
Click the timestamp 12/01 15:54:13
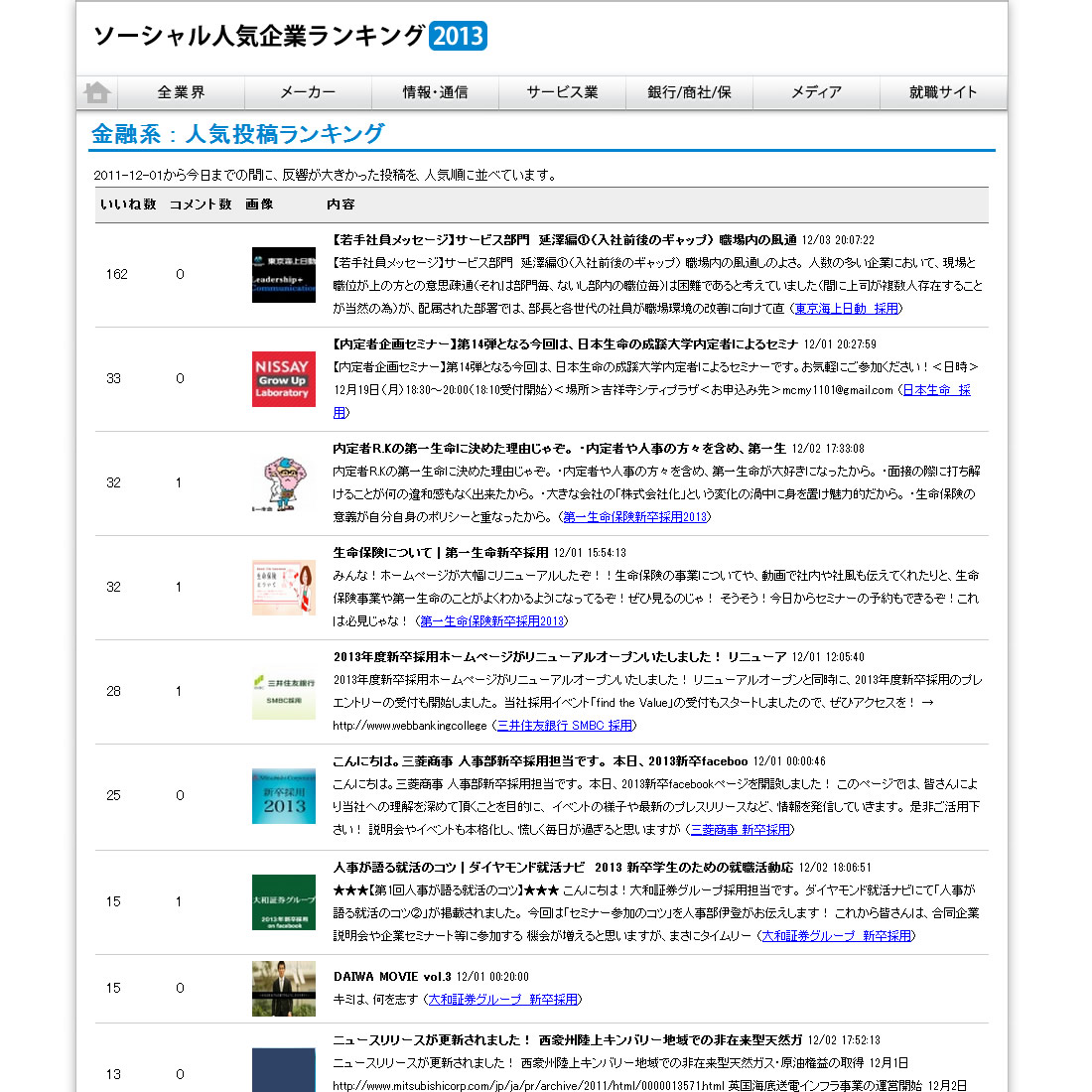[x=590, y=553]
